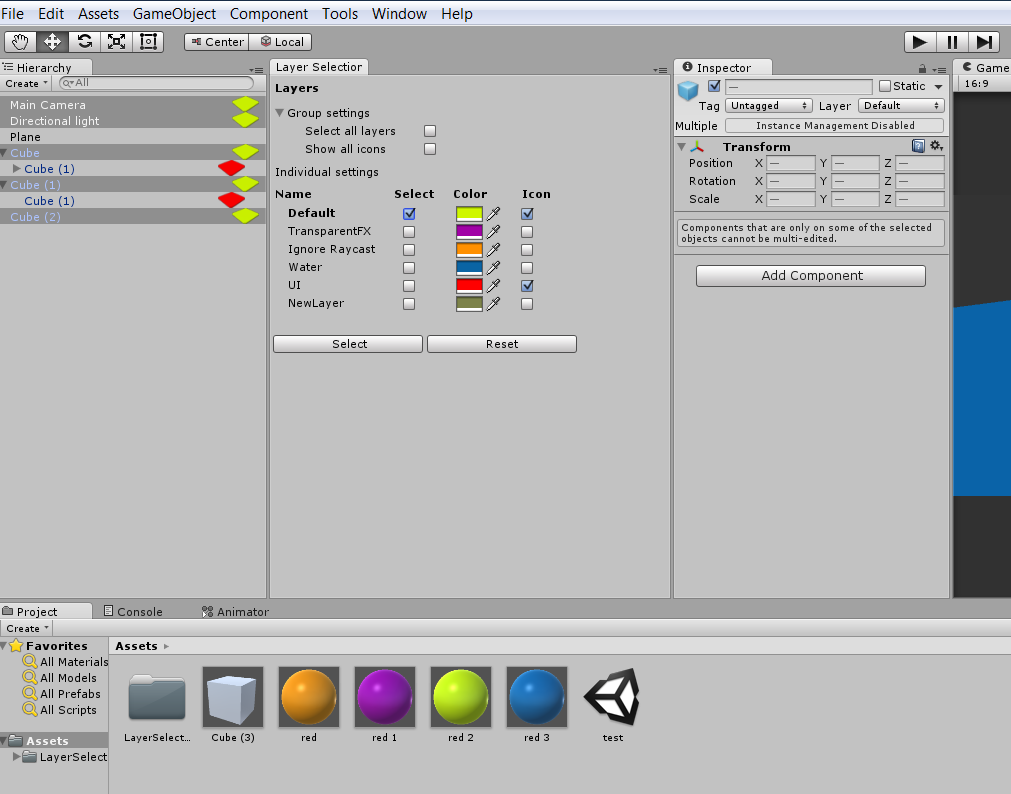Select the blue 'red 3' material

click(537, 697)
